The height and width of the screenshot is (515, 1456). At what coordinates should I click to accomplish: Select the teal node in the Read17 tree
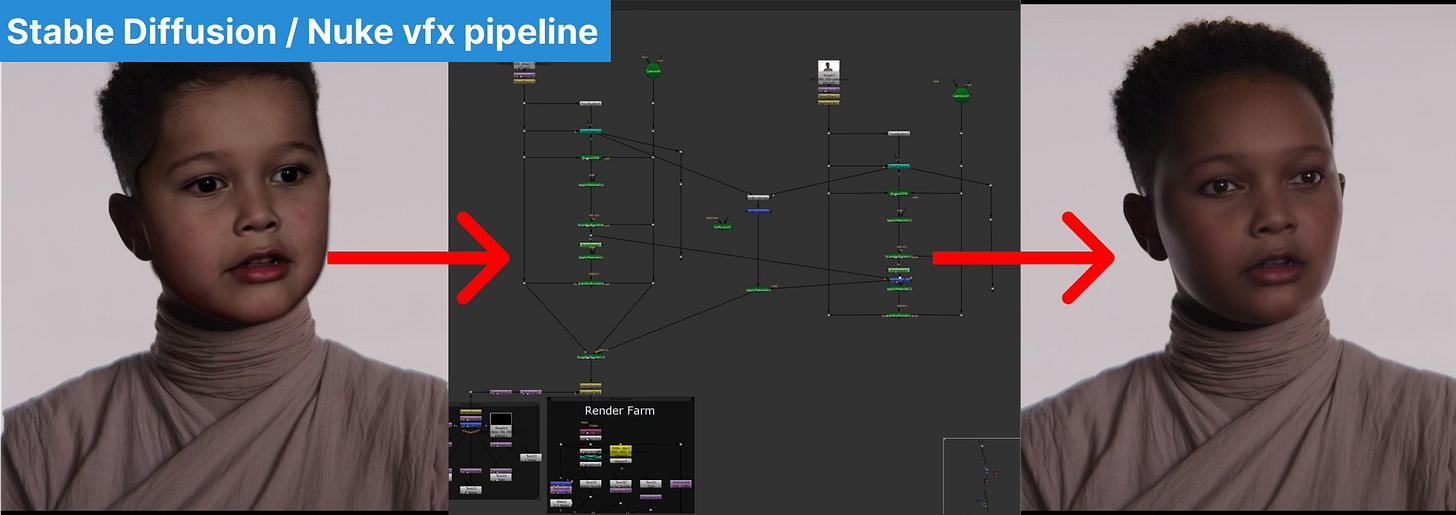[898, 165]
